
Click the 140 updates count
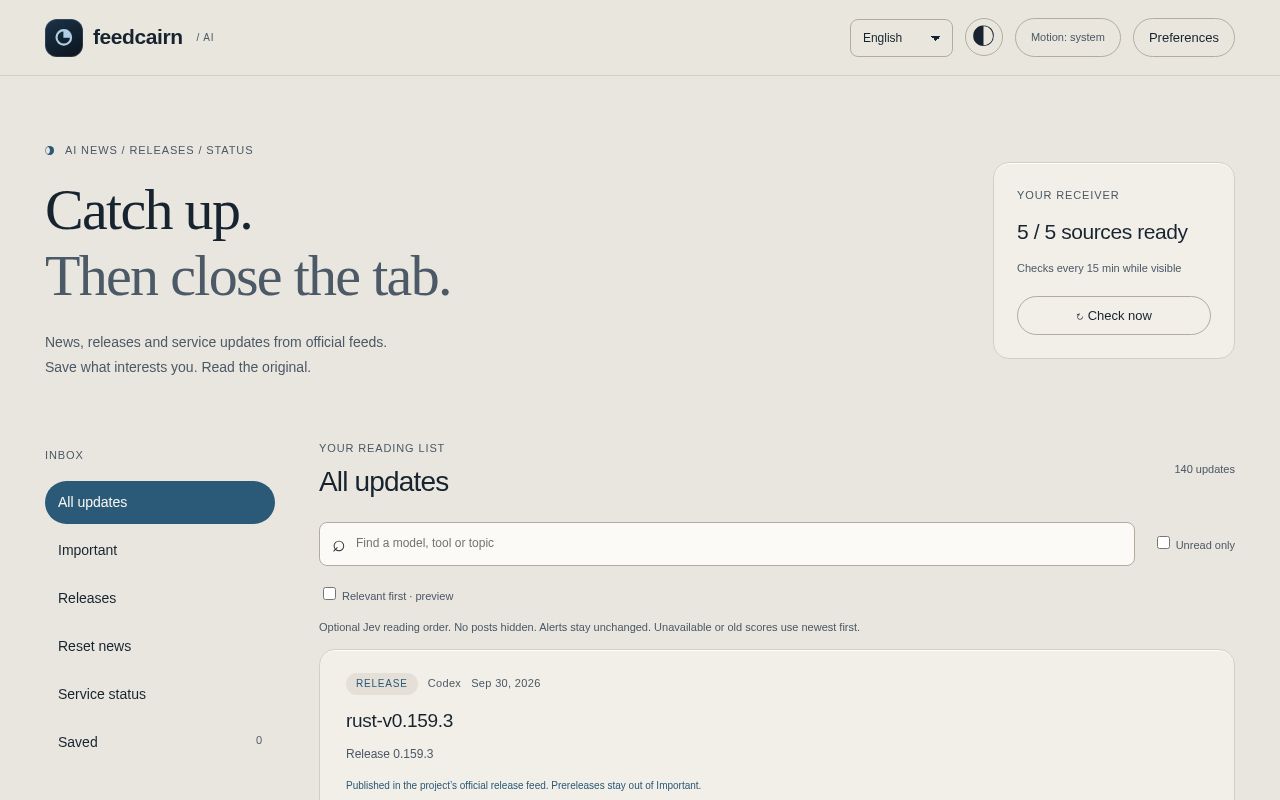point(1204,469)
